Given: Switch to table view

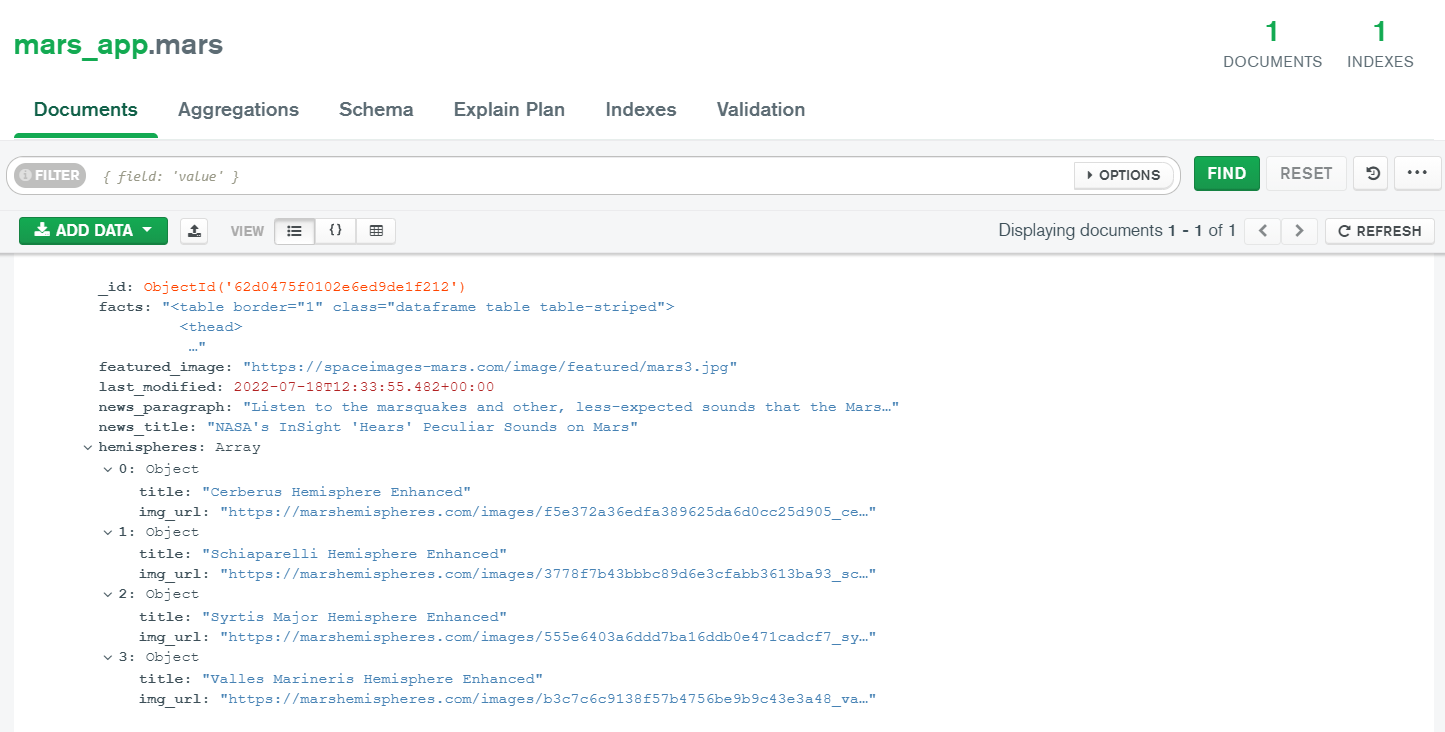Looking at the screenshot, I should point(376,231).
